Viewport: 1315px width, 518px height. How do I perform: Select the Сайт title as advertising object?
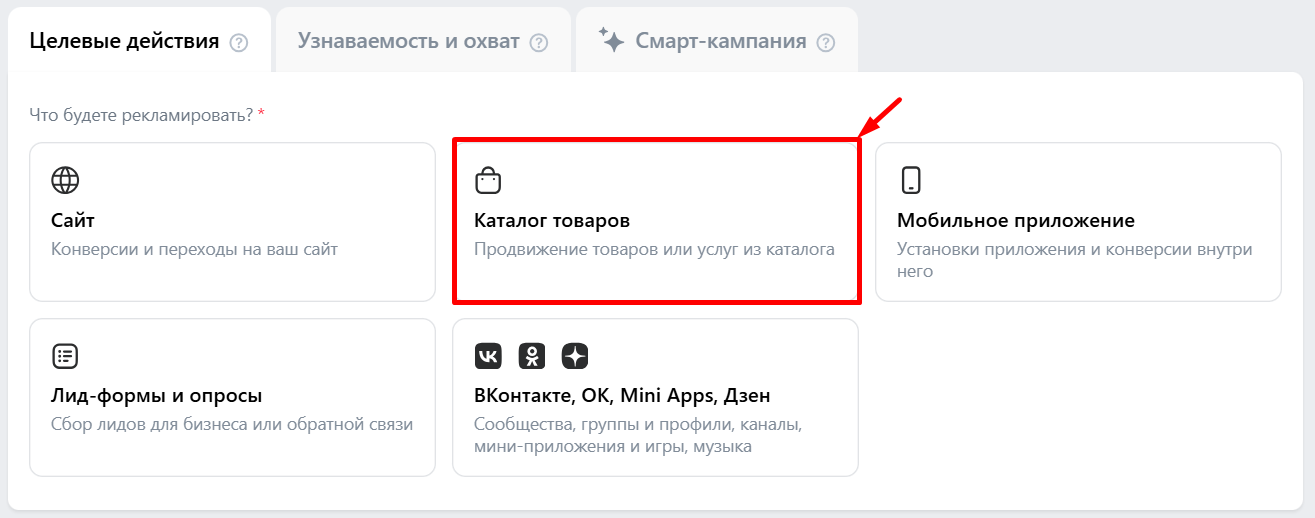point(73,220)
